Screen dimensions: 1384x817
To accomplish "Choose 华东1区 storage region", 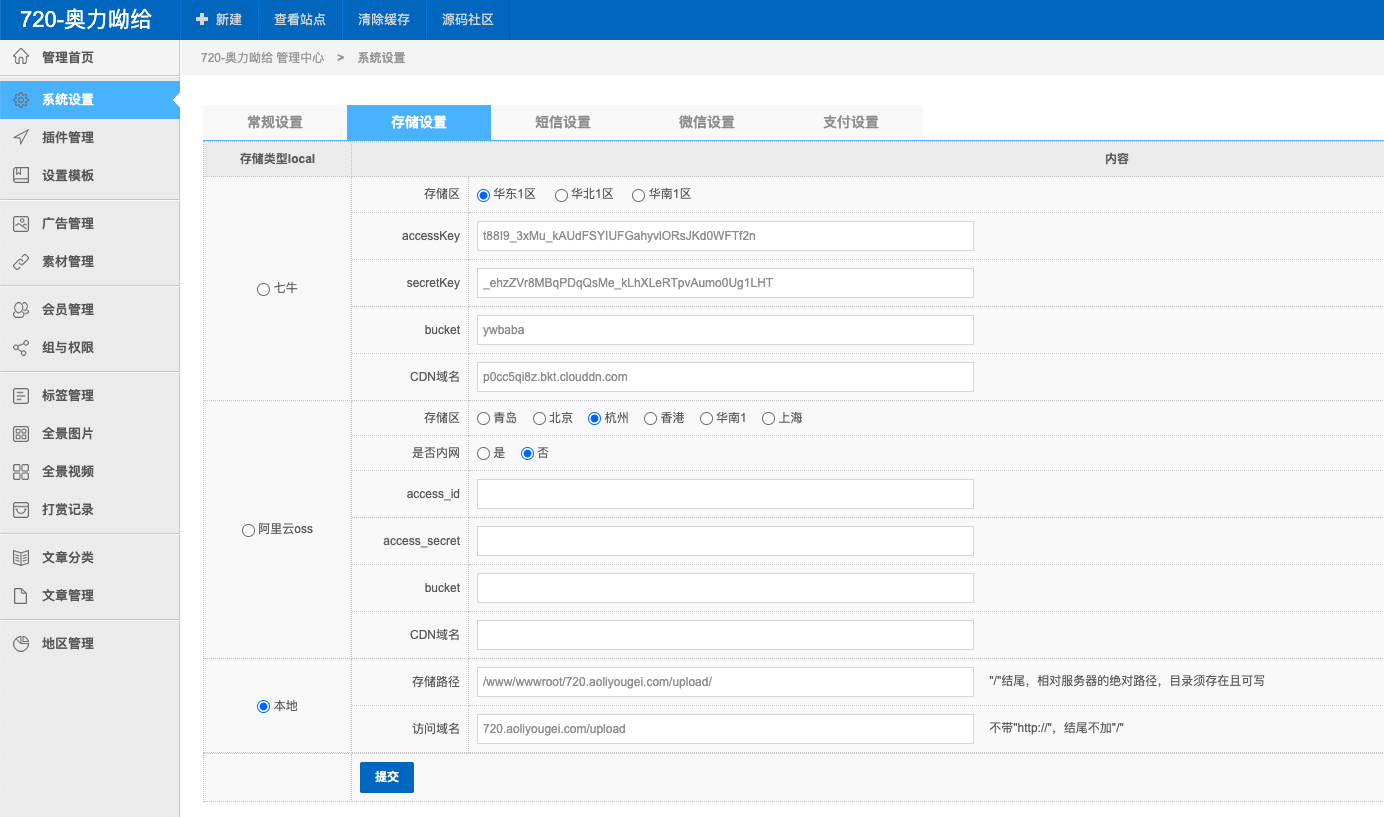I will coord(483,196).
